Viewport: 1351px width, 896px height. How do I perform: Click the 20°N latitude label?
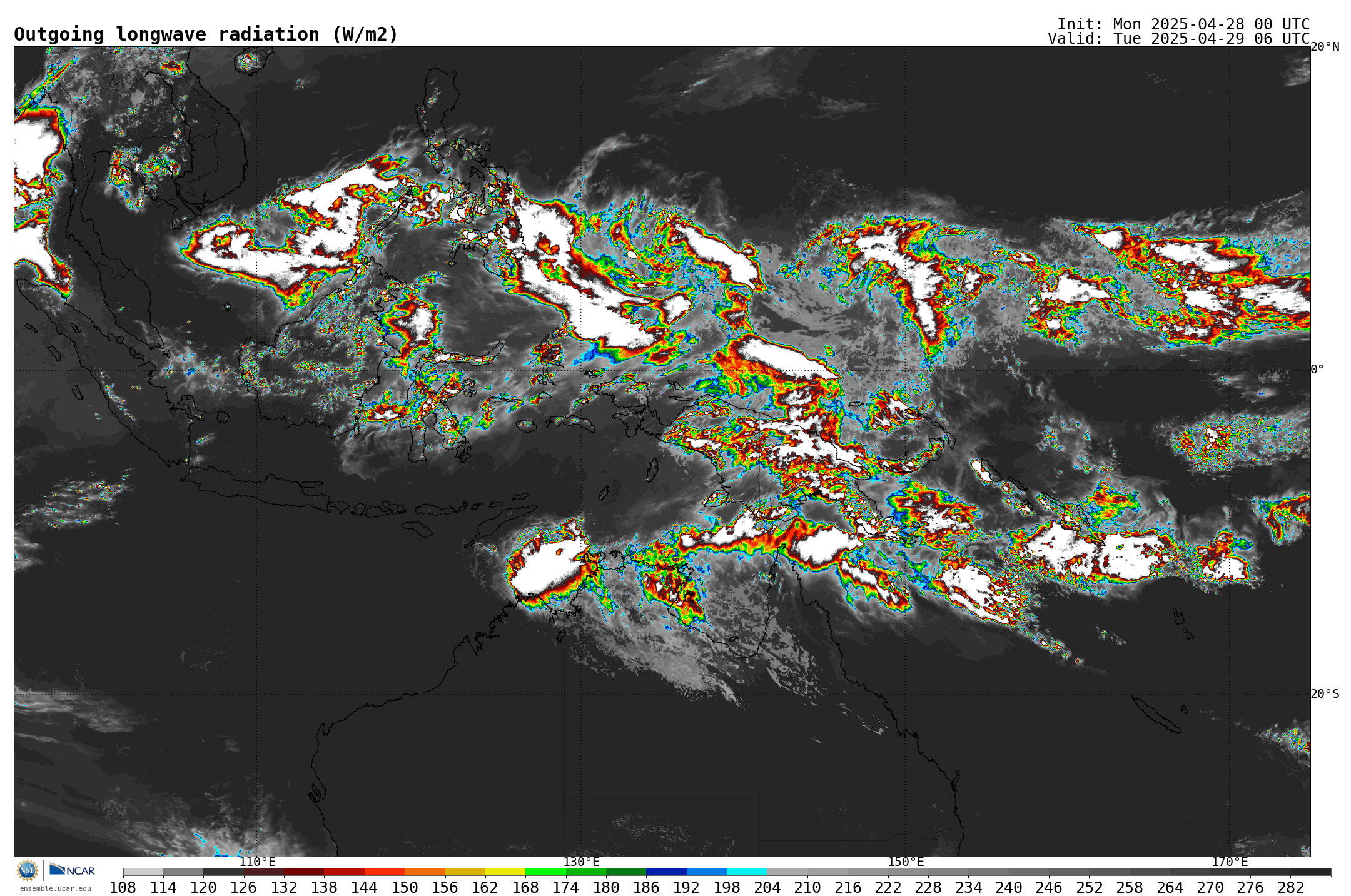pos(1325,47)
